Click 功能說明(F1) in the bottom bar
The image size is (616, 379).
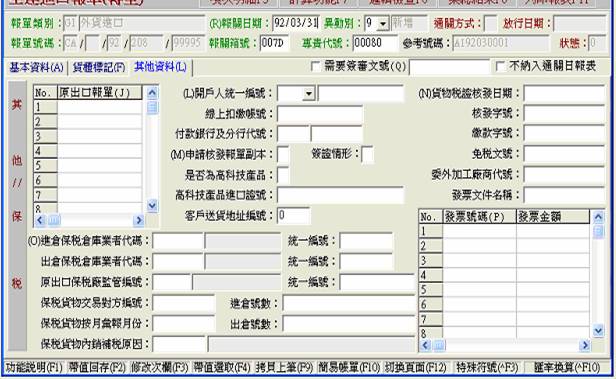pyautogui.click(x=34, y=368)
